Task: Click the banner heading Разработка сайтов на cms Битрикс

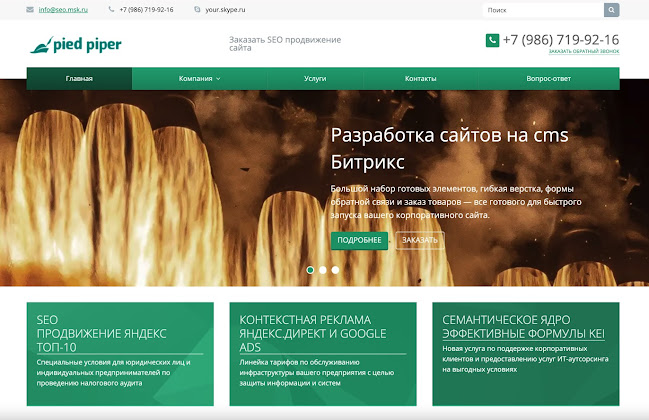Action: [449, 148]
